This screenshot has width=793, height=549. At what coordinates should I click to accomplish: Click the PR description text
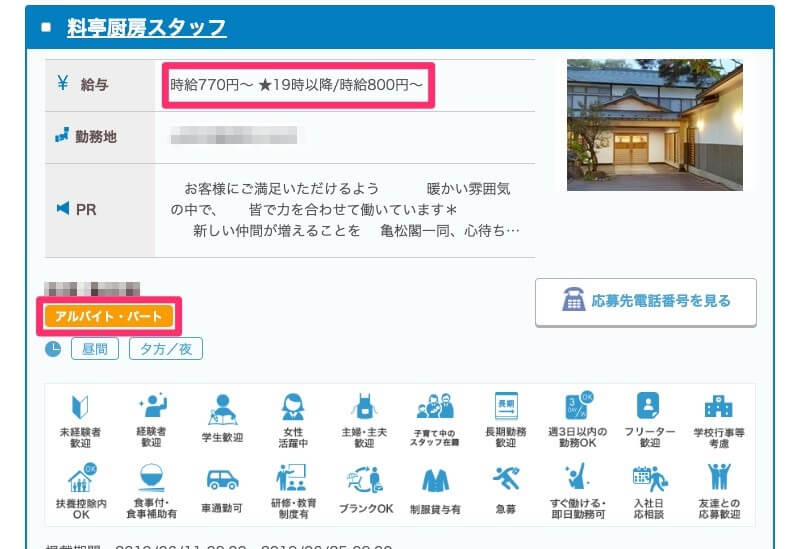[x=345, y=209]
